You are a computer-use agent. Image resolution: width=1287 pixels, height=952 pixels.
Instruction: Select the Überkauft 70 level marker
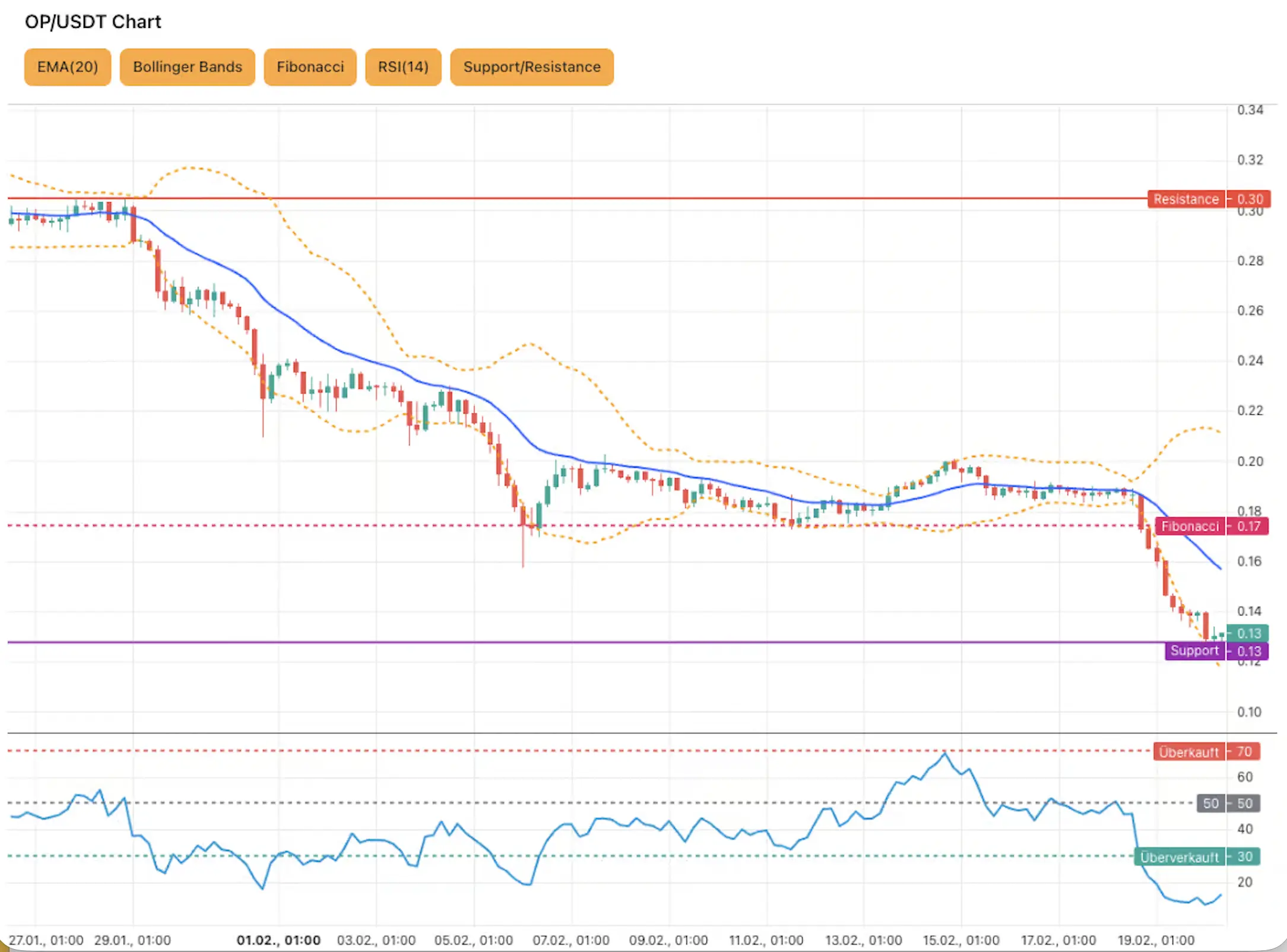tap(1189, 752)
